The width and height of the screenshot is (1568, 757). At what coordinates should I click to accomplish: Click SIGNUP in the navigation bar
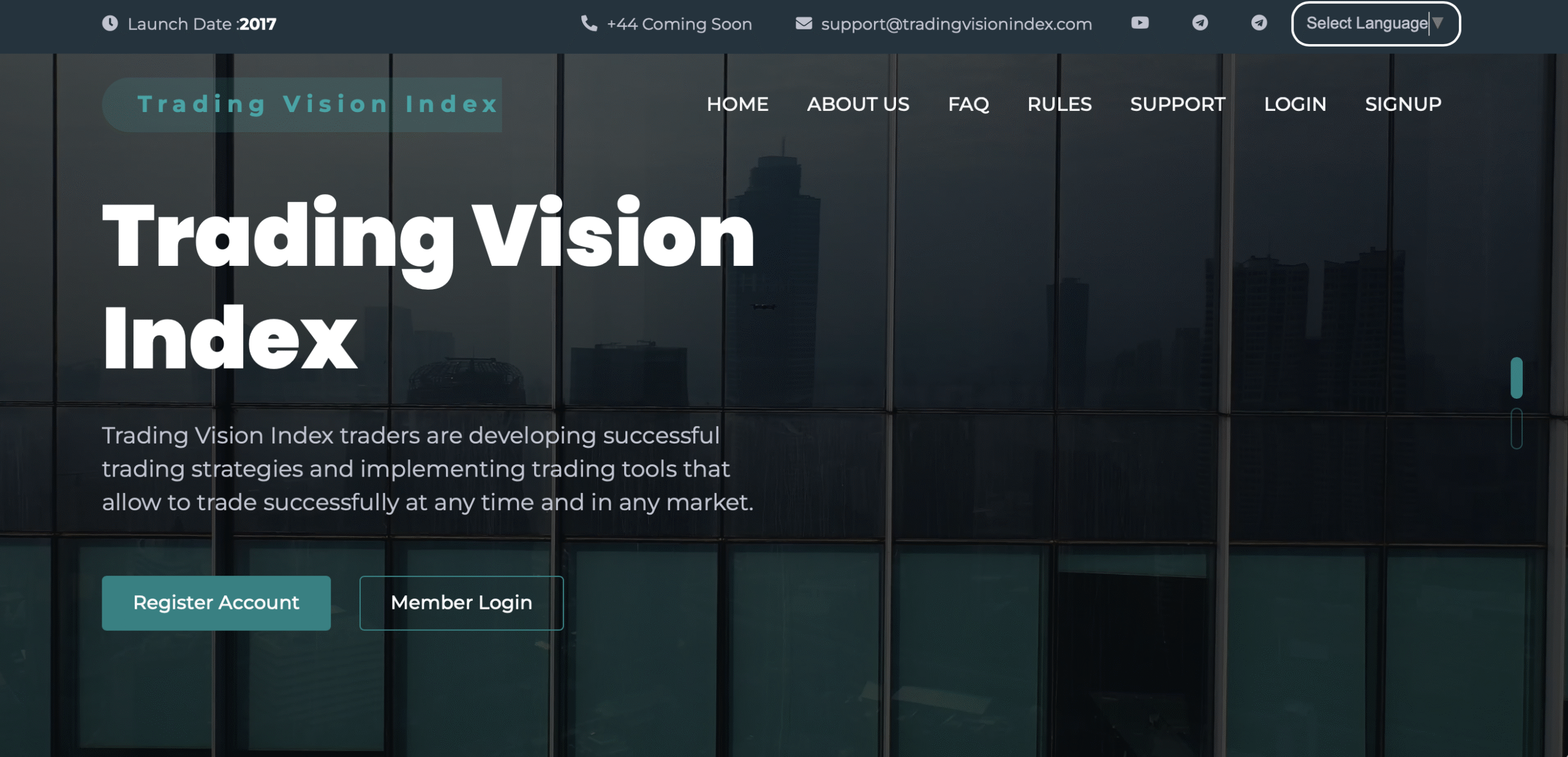1403,104
